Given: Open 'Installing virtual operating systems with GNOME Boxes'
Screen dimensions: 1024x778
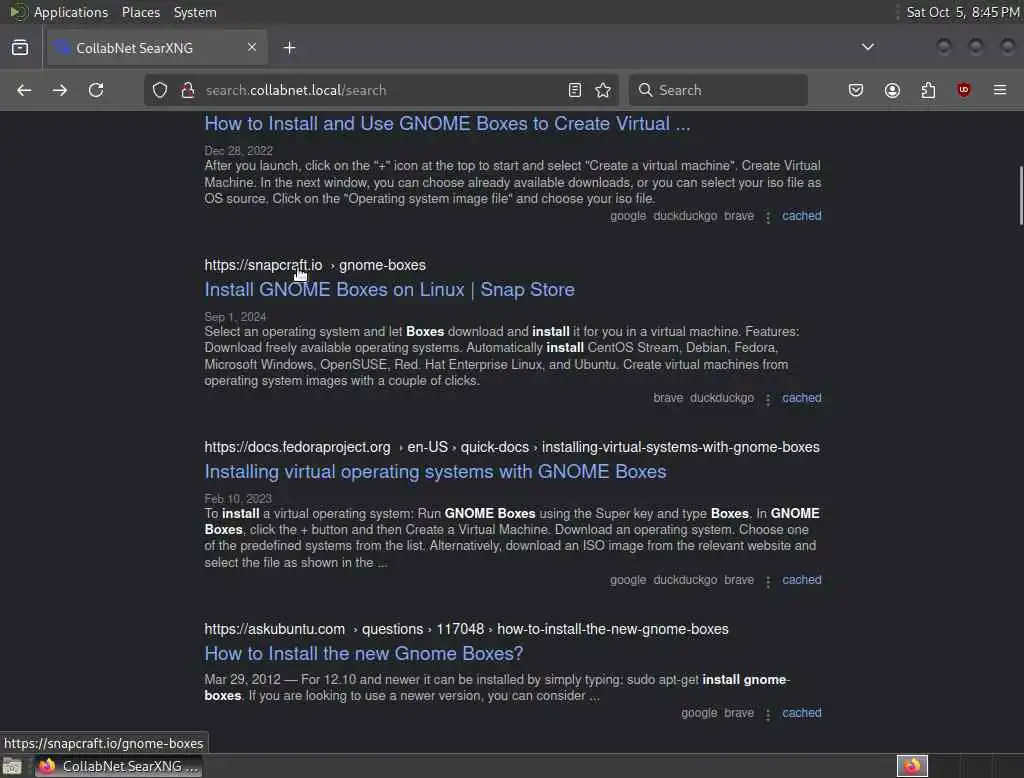Looking at the screenshot, I should click(x=435, y=472).
